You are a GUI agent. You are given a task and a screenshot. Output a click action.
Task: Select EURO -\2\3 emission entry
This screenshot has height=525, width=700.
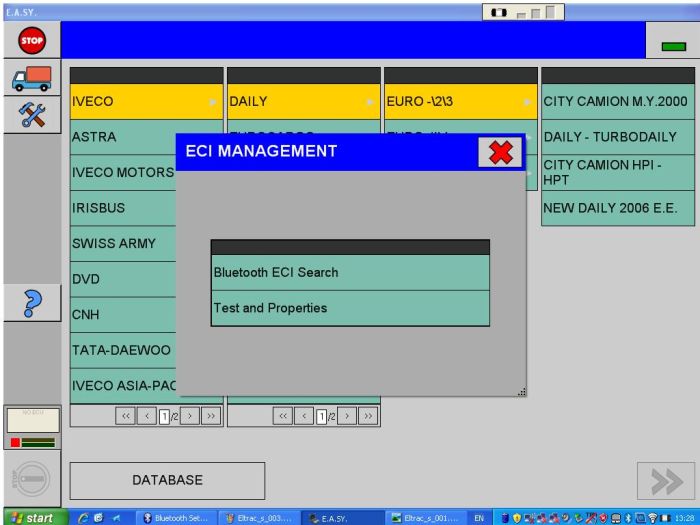click(x=461, y=101)
